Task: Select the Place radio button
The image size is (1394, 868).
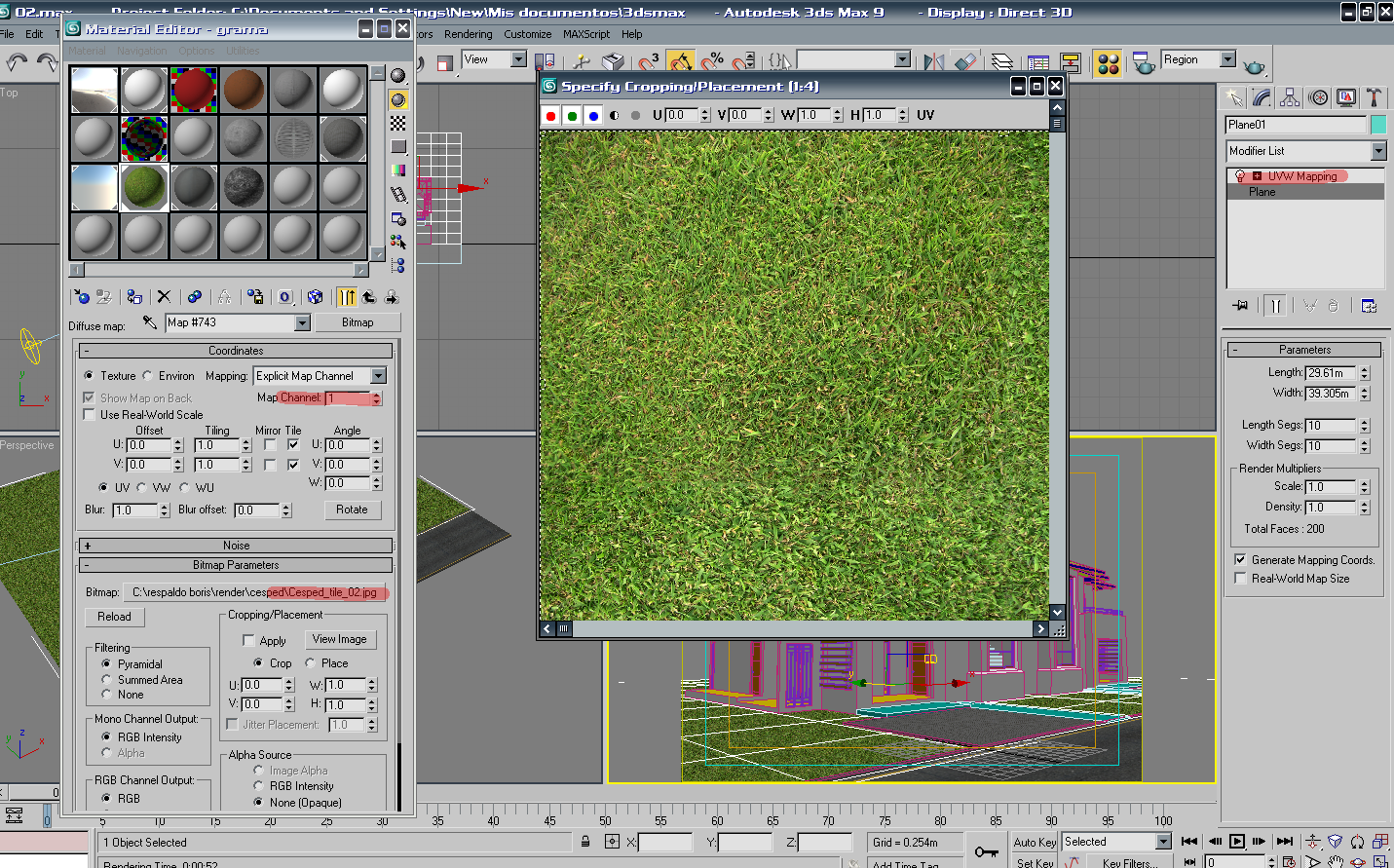Action: 311,663
